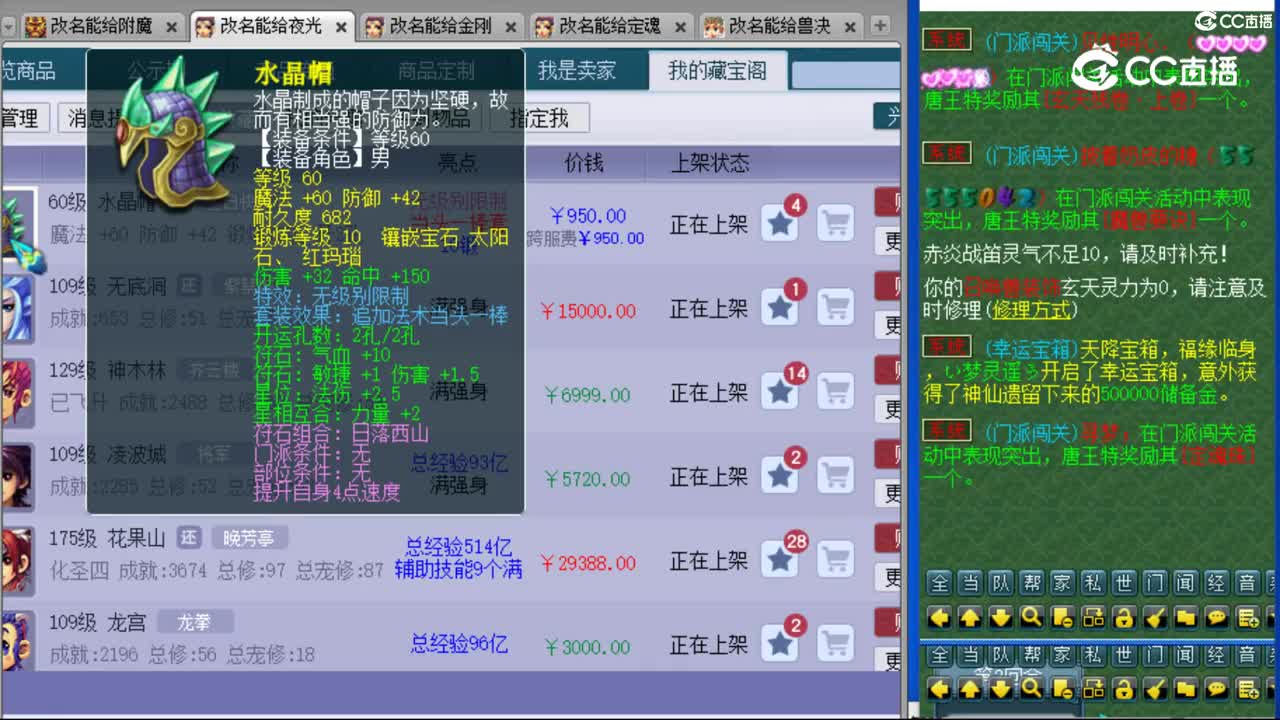Click page-minus icon in upper chat toolbar
This screenshot has height=720, width=1280.
coord(1063,617)
